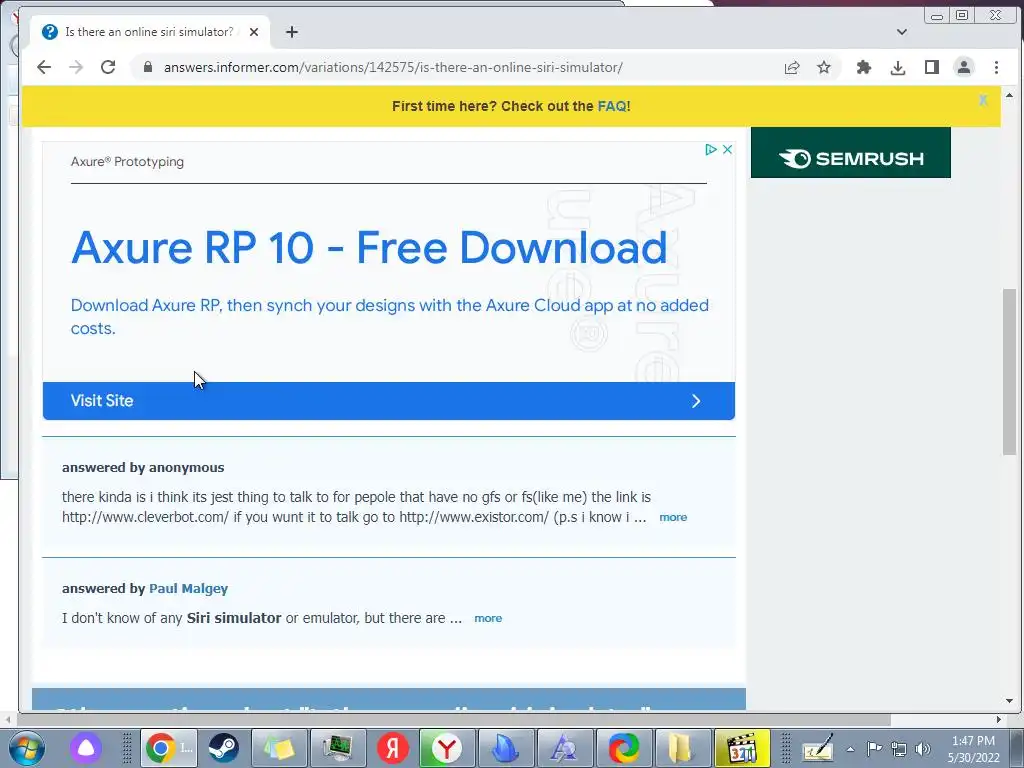Open the FAQ link in yellow banner
The height and width of the screenshot is (768, 1024).
(x=612, y=106)
